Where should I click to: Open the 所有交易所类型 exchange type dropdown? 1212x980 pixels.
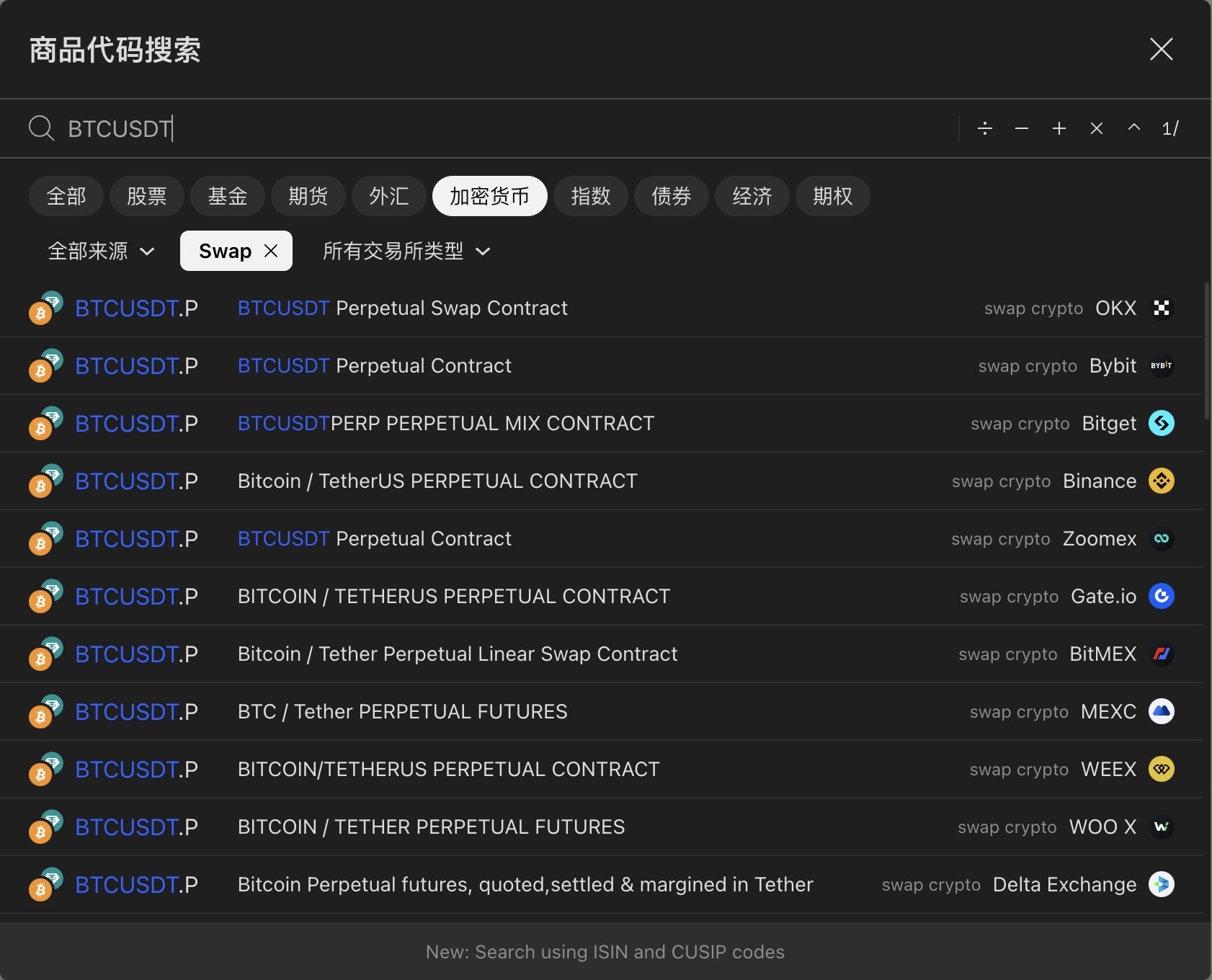click(407, 251)
